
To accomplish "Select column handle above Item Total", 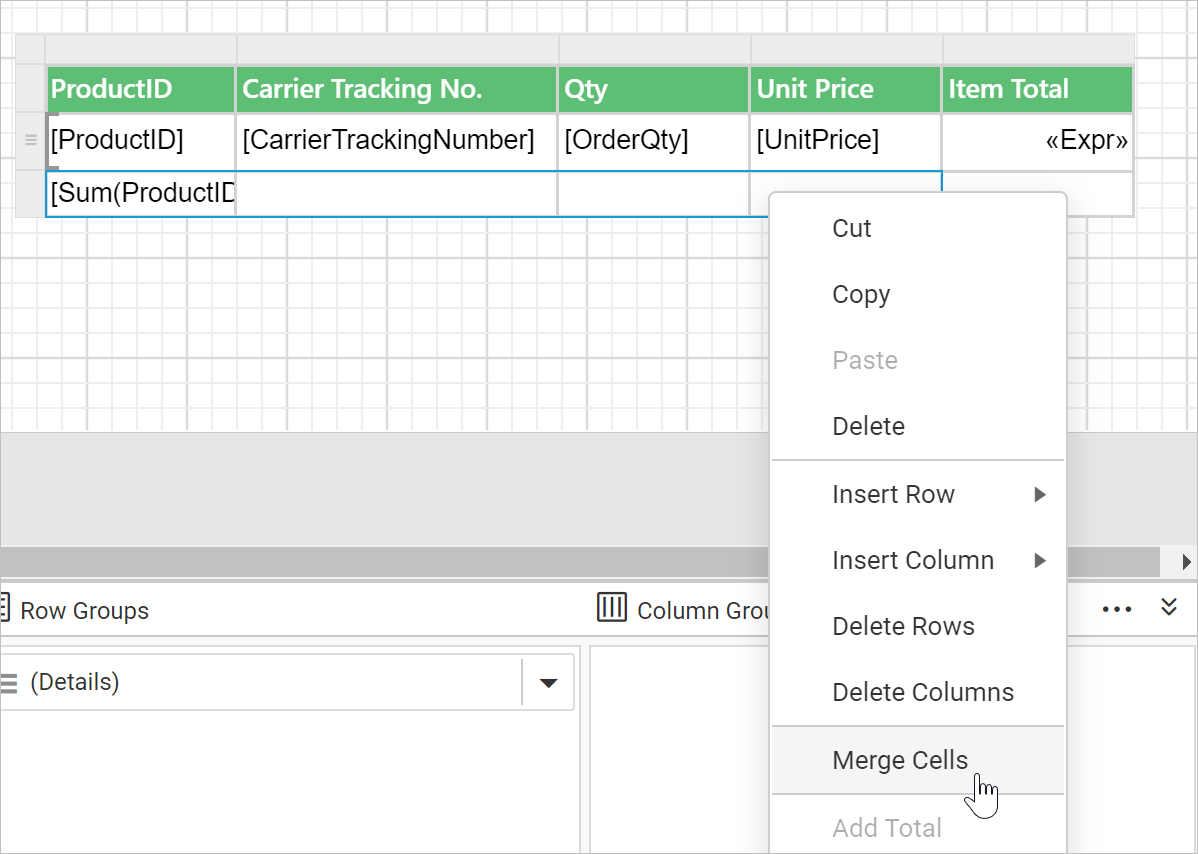I will click(1038, 49).
